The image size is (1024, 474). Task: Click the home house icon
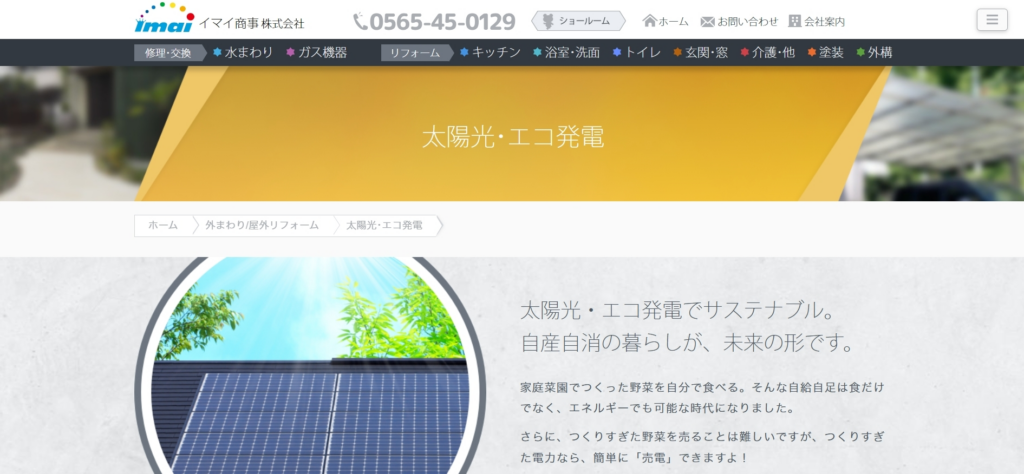click(649, 21)
